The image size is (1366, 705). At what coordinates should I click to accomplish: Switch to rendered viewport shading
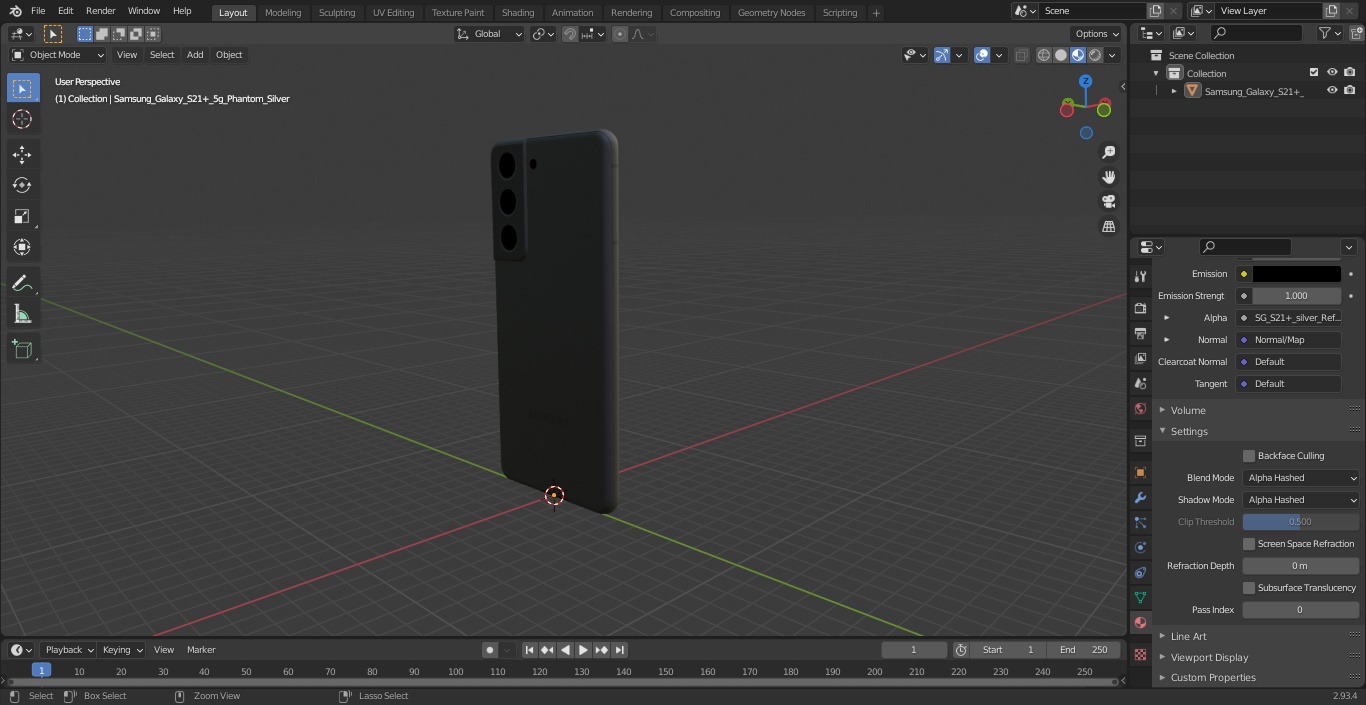pyautogui.click(x=1095, y=55)
